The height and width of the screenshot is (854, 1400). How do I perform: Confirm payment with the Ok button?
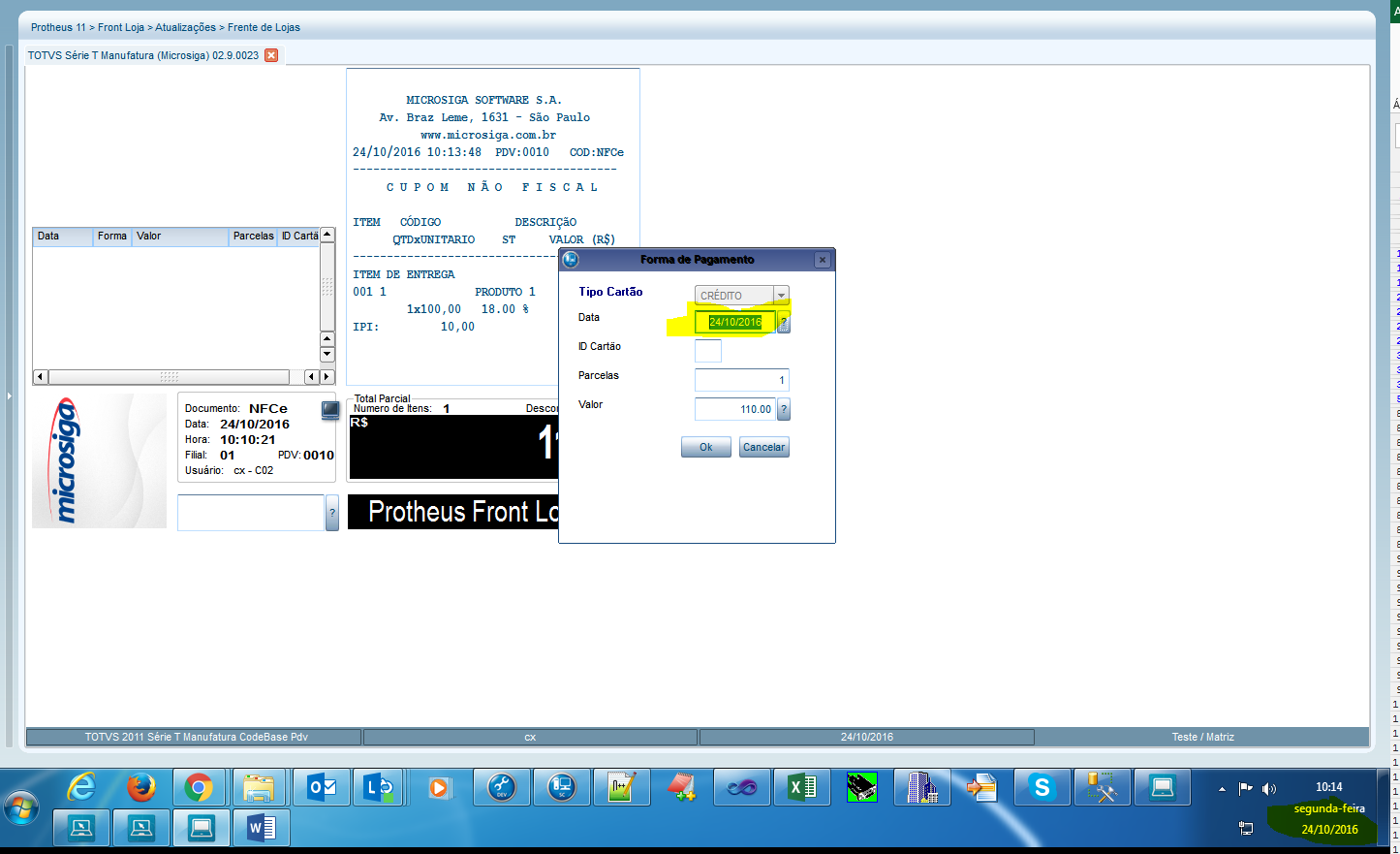point(706,447)
